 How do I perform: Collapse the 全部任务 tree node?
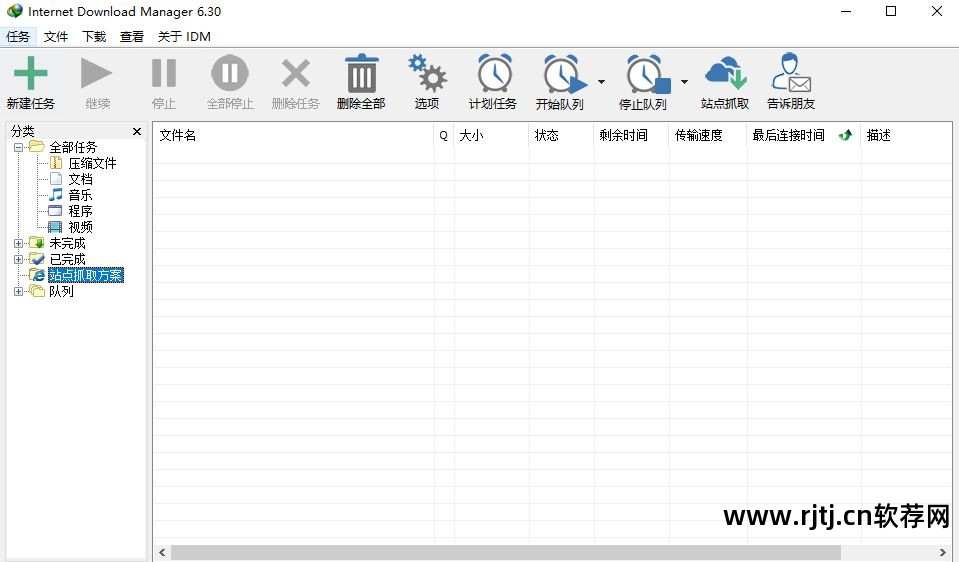(18, 147)
